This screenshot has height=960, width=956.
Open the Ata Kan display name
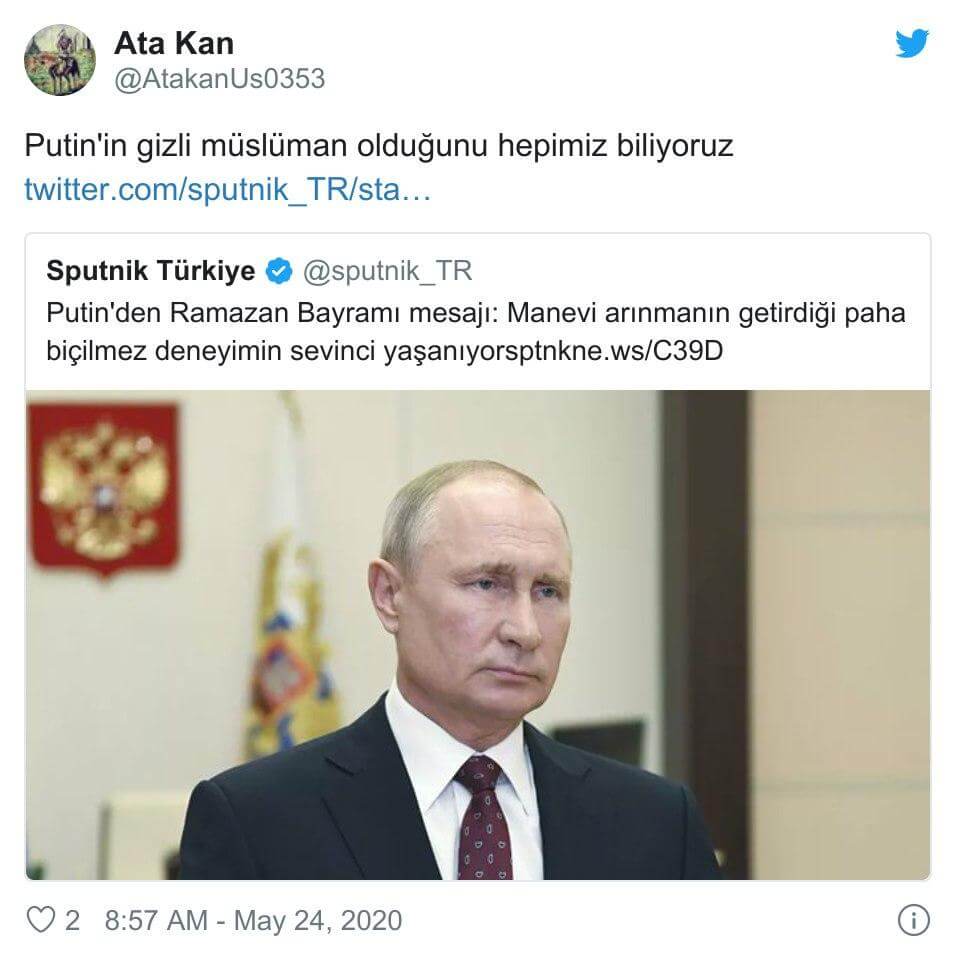pos(174,43)
